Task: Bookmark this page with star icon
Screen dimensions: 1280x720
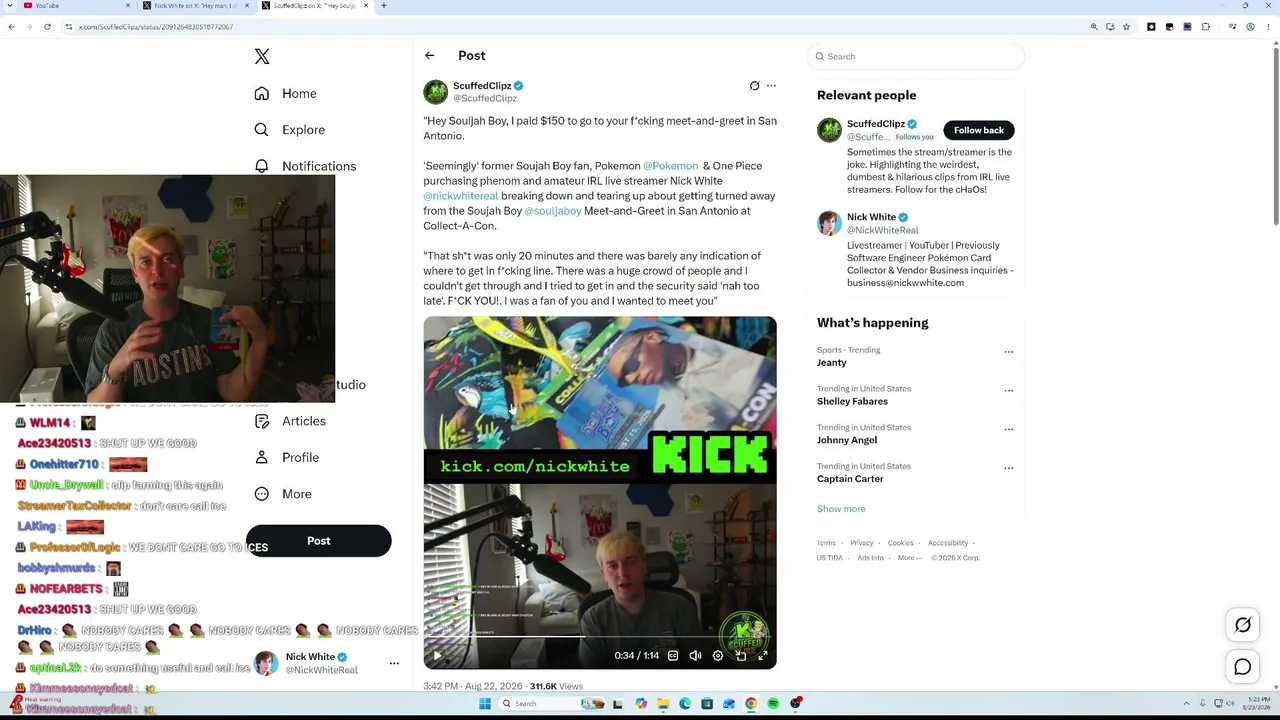Action: (x=1126, y=27)
